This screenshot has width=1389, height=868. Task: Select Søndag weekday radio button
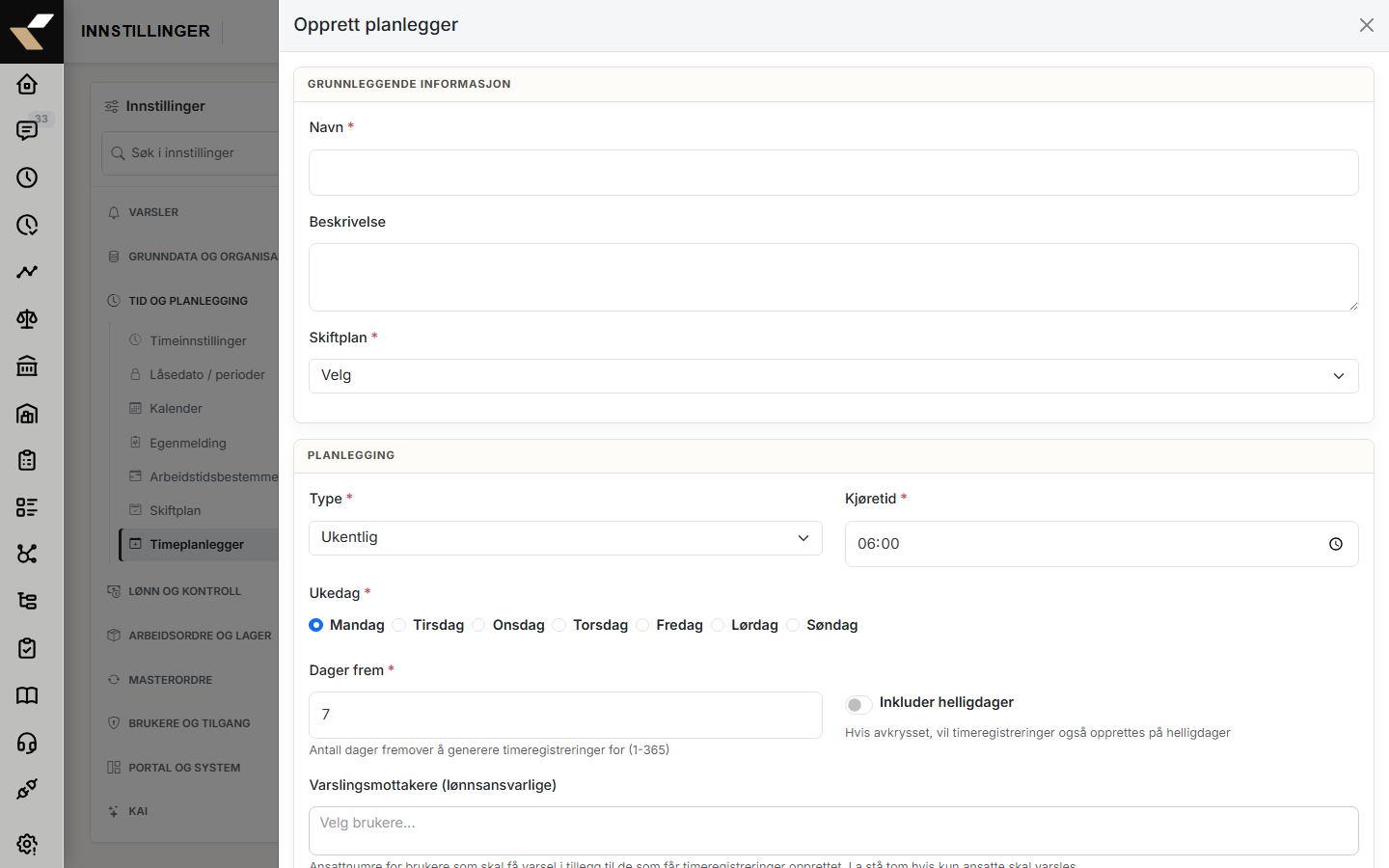point(793,625)
